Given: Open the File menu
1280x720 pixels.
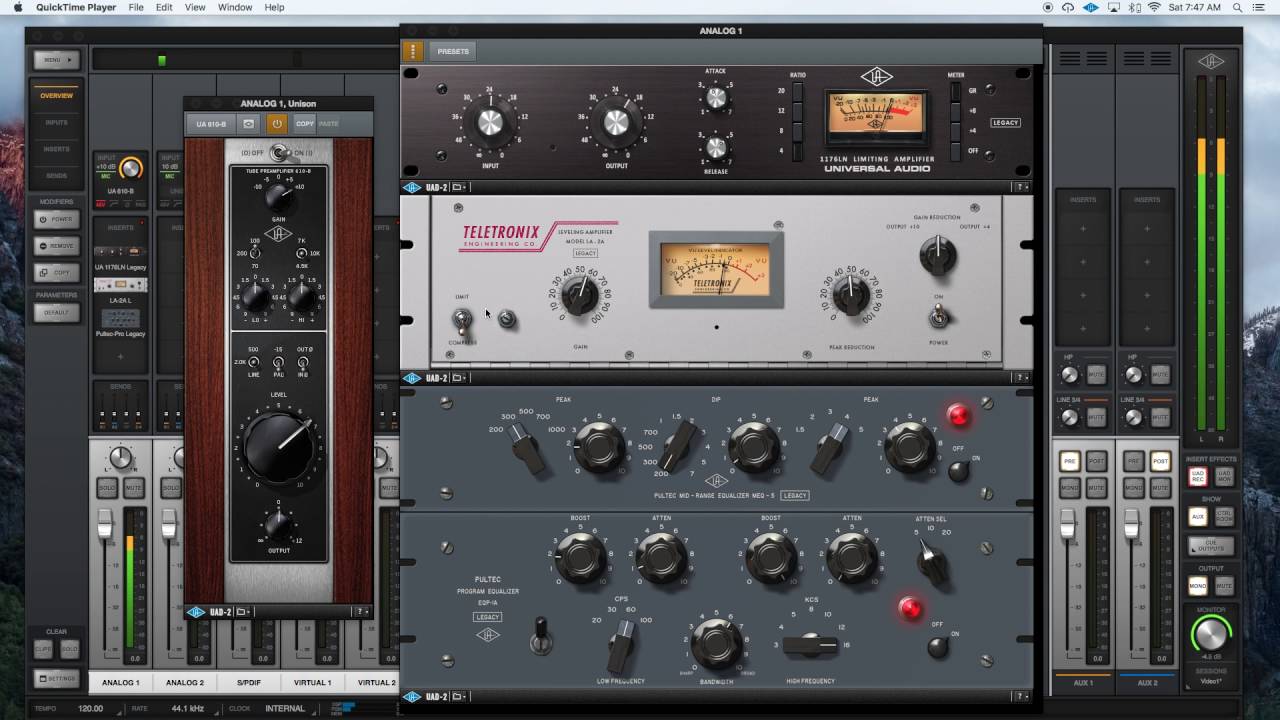Looking at the screenshot, I should [136, 7].
